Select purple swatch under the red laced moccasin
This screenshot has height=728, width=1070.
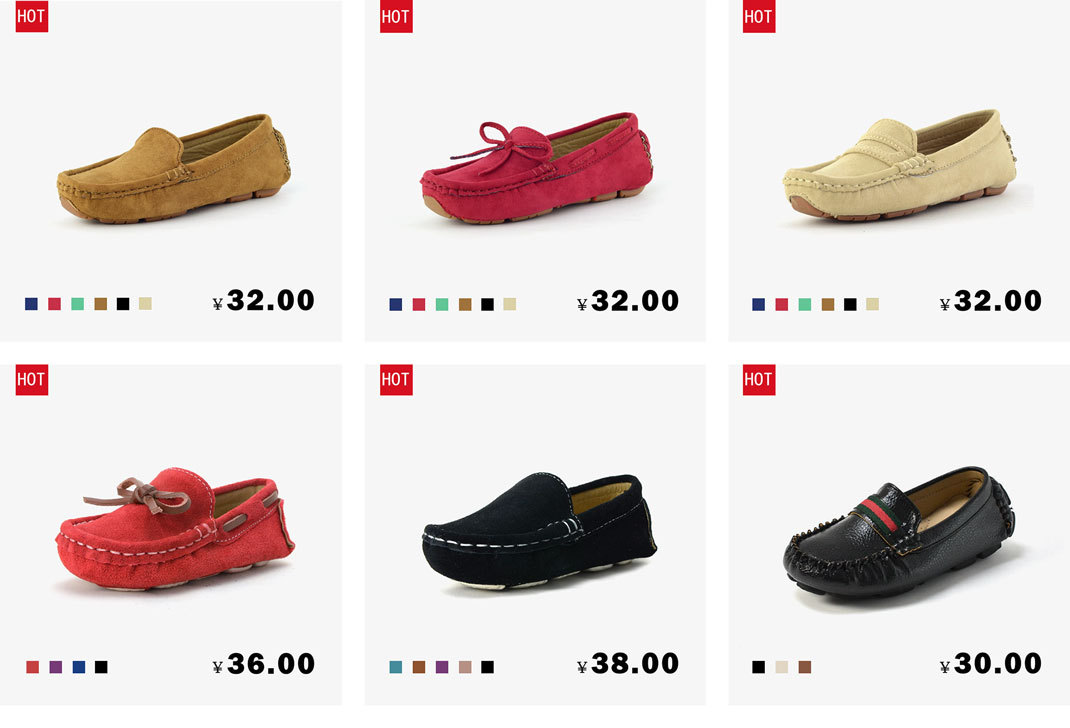click(56, 667)
